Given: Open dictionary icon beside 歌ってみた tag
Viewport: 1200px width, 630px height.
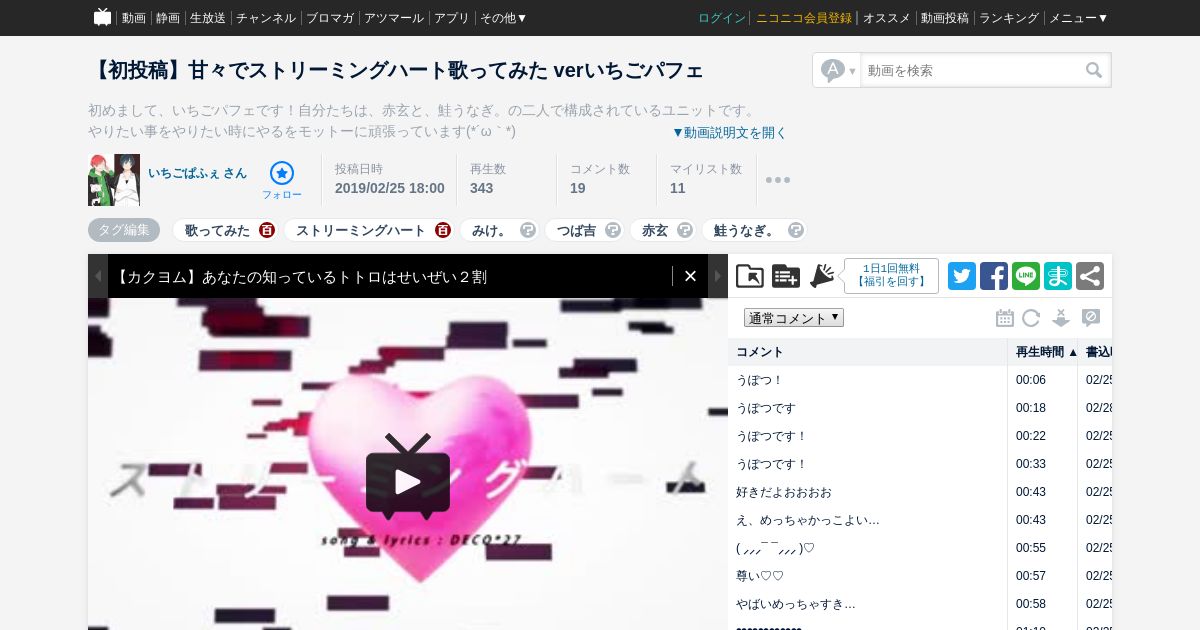Looking at the screenshot, I should pyautogui.click(x=267, y=230).
